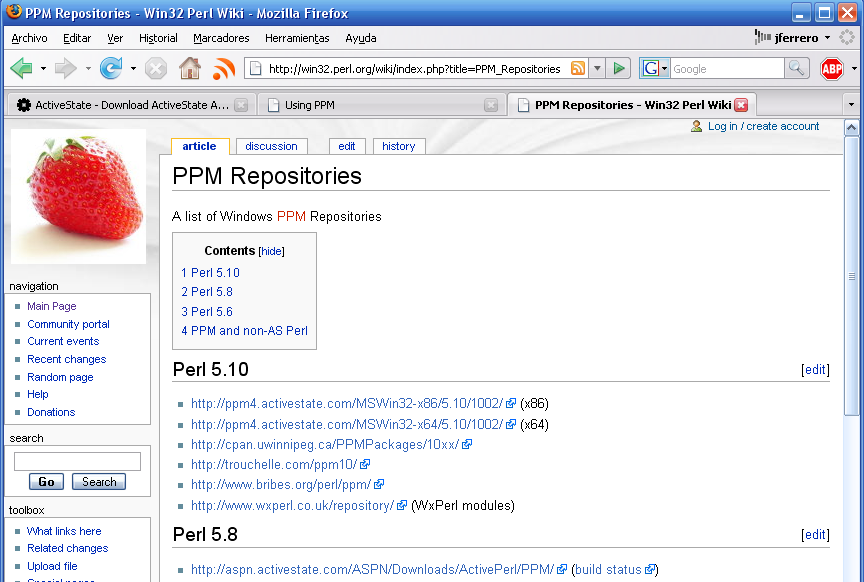Click the grey Forward arrow button
Viewport: 864px width, 582px height.
tap(66, 68)
